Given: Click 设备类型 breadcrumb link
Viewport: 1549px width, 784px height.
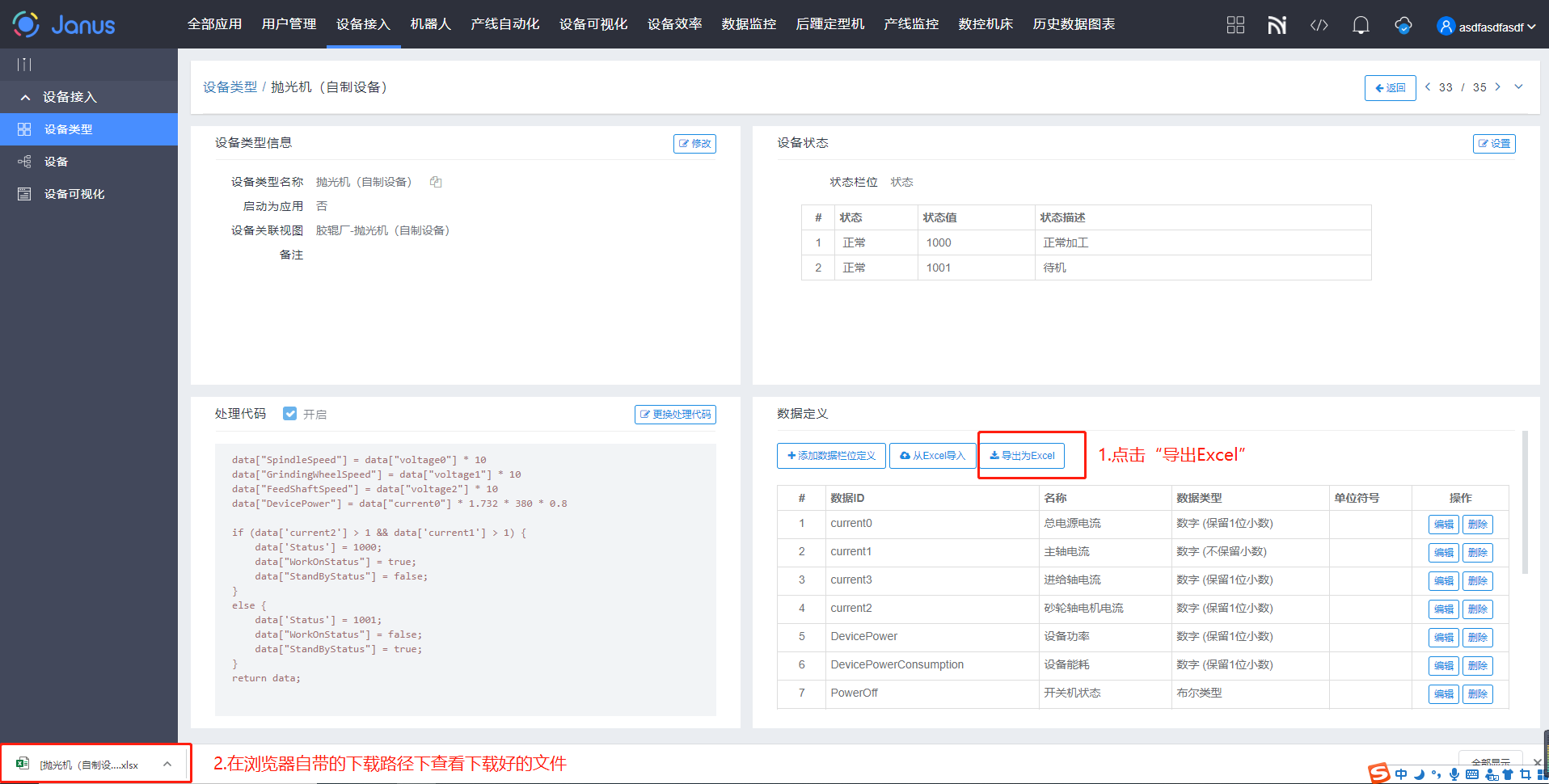Looking at the screenshot, I should point(230,86).
